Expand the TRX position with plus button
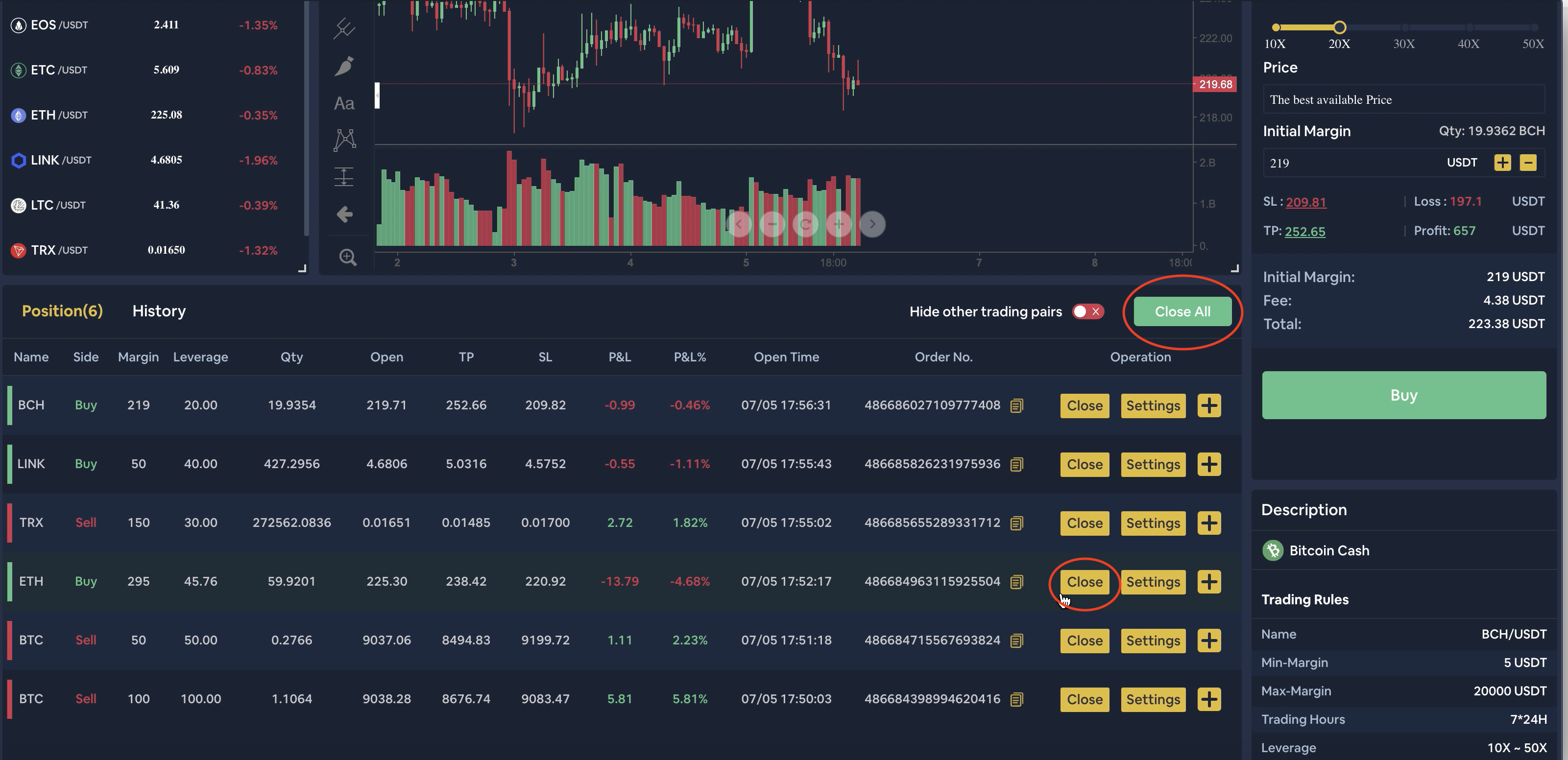The width and height of the screenshot is (1568, 760). 1209,522
